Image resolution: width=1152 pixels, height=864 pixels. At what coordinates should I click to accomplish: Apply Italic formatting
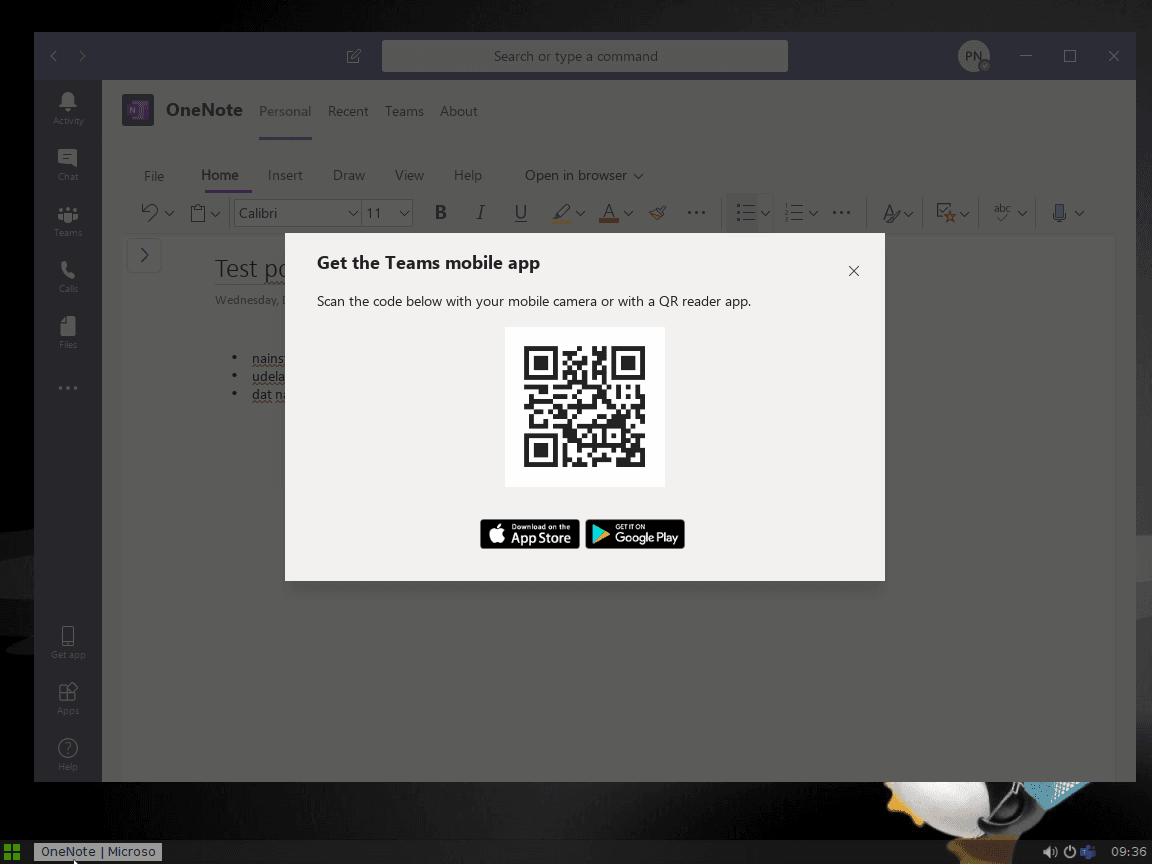tap(480, 212)
